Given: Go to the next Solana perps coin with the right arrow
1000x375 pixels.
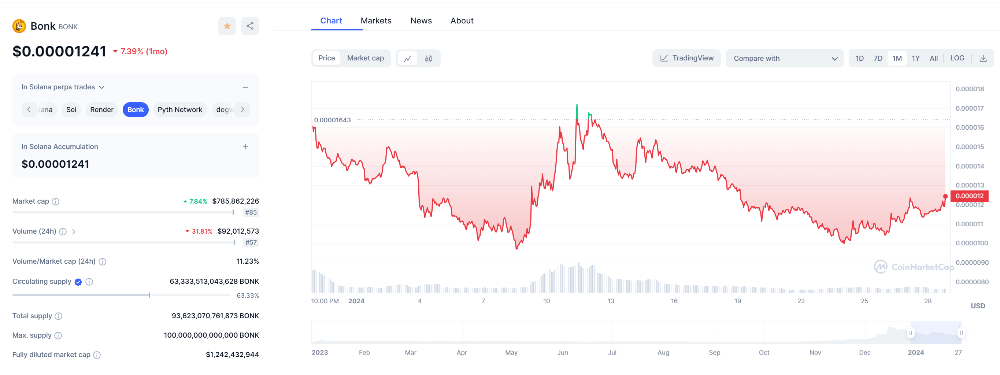Looking at the screenshot, I should tap(242, 110).
